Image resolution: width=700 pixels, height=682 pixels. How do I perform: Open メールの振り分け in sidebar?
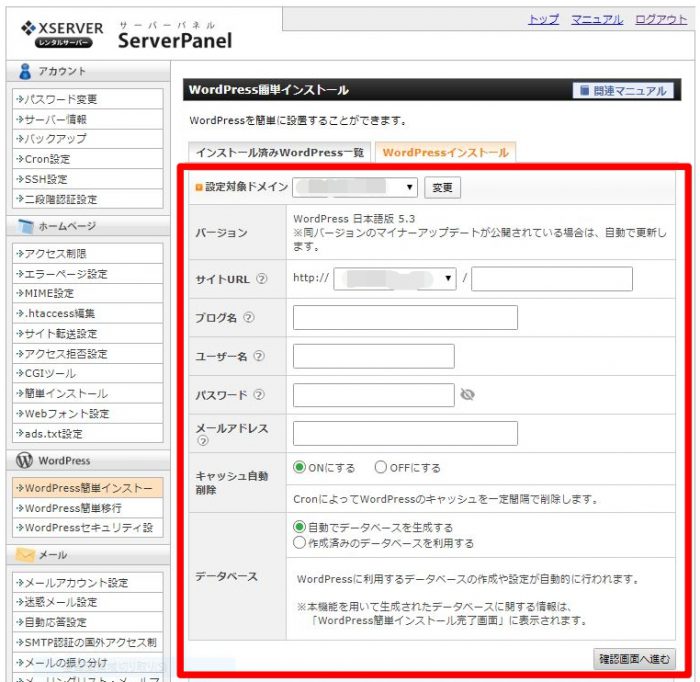[88, 662]
